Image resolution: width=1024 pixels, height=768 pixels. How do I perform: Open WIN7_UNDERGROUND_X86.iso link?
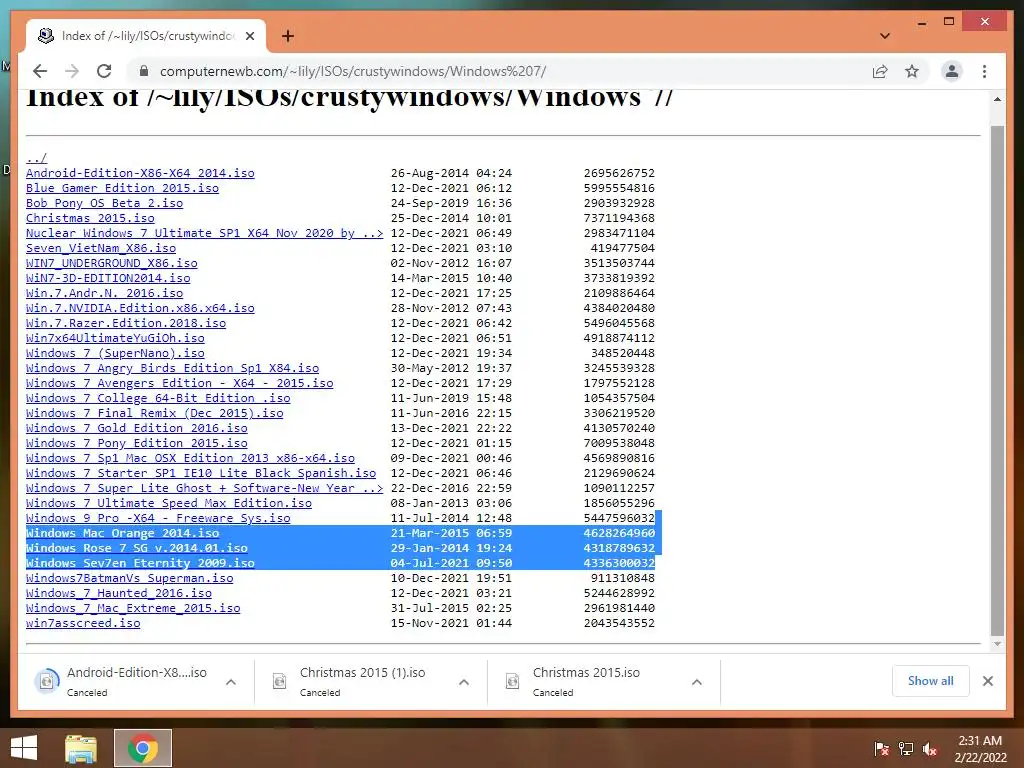112,263
